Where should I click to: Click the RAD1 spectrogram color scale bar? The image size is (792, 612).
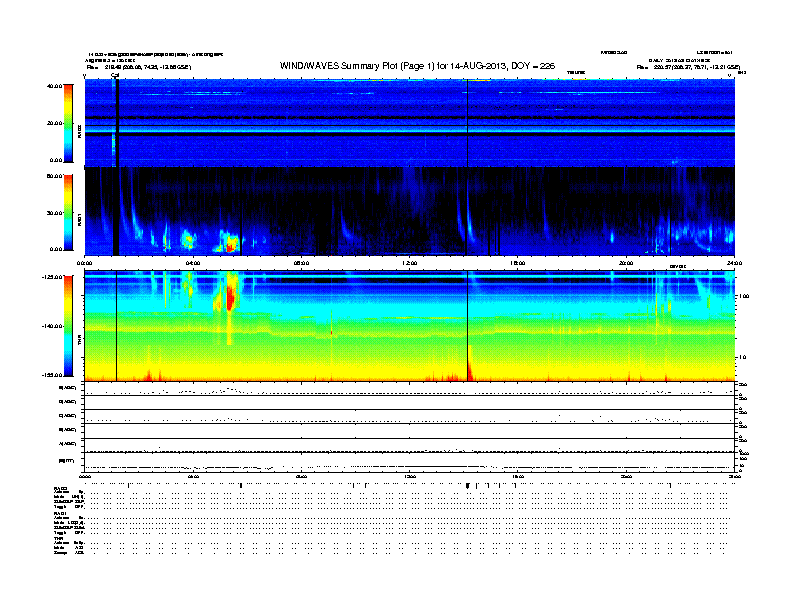68,213
